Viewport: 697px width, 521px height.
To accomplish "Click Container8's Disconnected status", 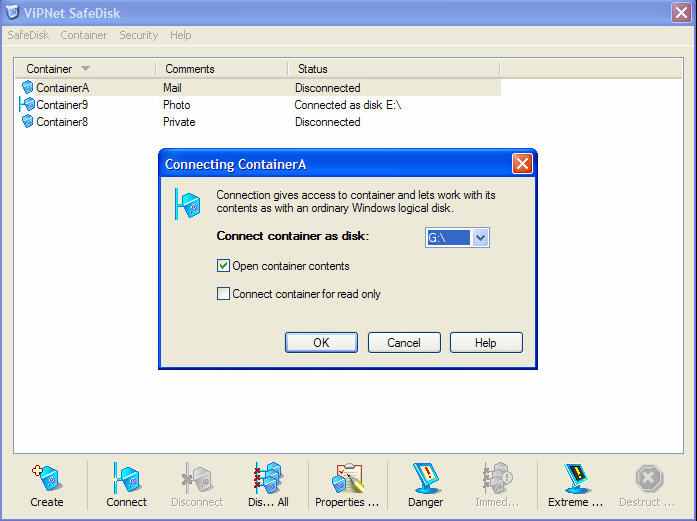I will (x=328, y=122).
